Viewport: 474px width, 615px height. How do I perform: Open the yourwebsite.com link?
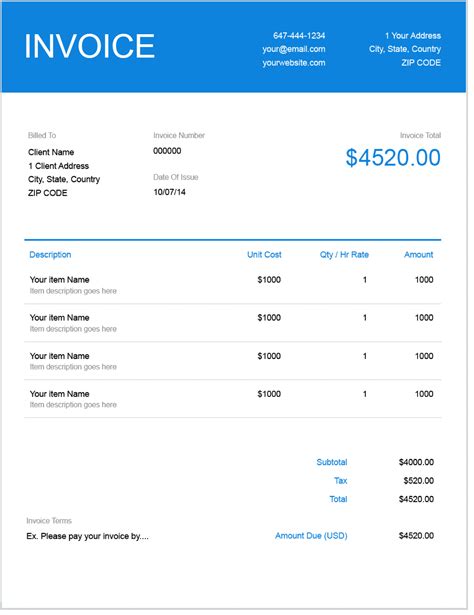point(294,63)
